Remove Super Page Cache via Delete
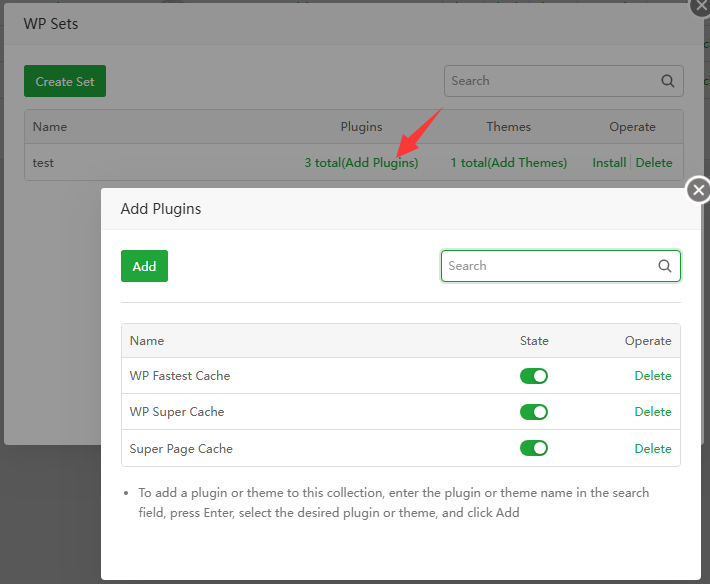The width and height of the screenshot is (710, 584). coord(653,449)
